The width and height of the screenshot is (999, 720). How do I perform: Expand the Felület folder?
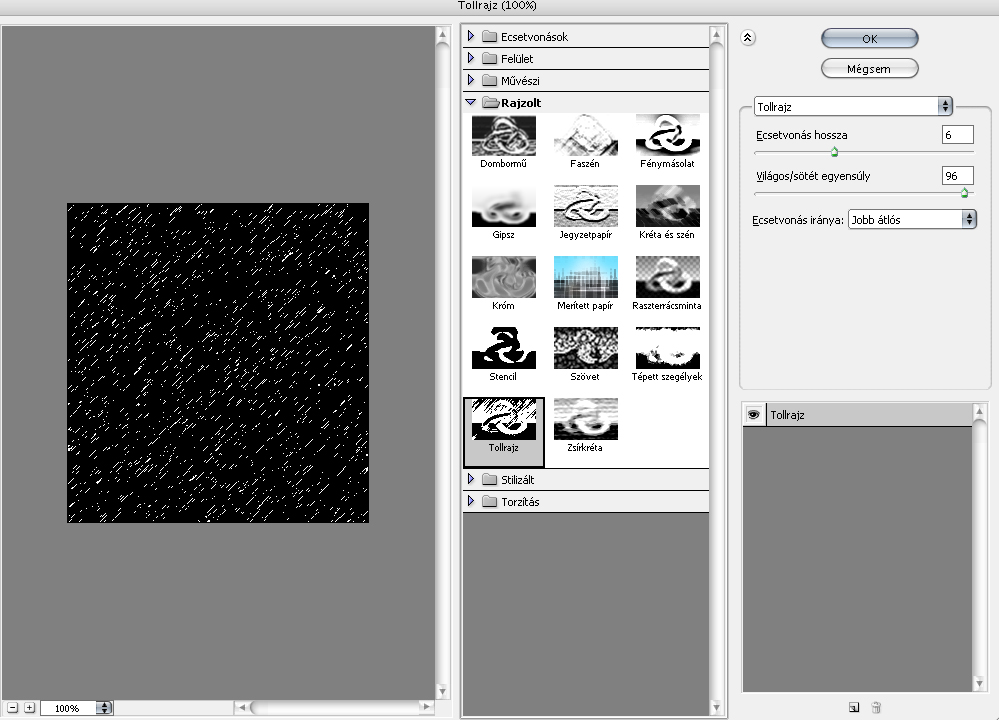tap(471, 58)
